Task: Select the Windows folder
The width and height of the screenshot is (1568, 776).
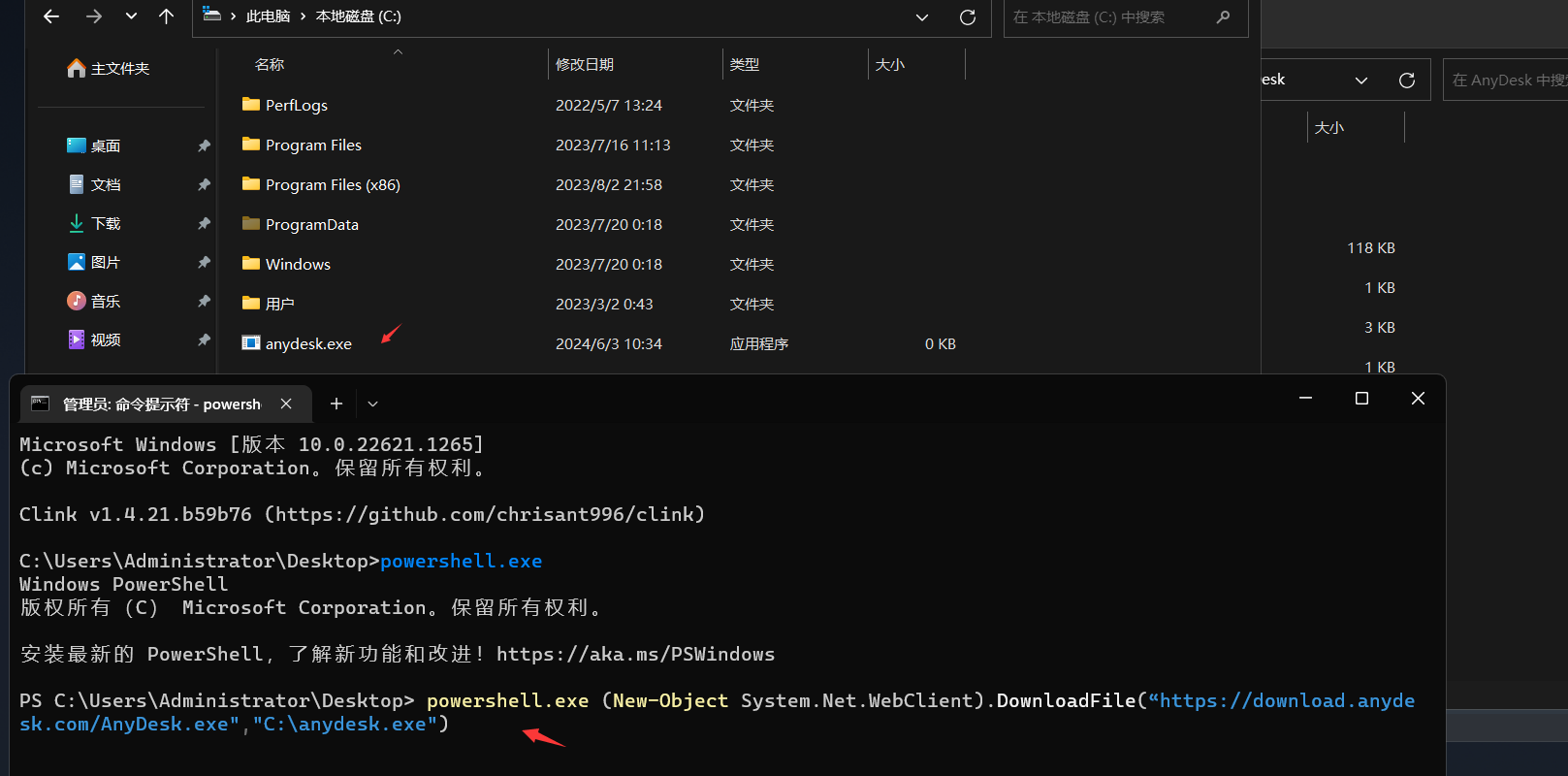Action: pos(286,264)
